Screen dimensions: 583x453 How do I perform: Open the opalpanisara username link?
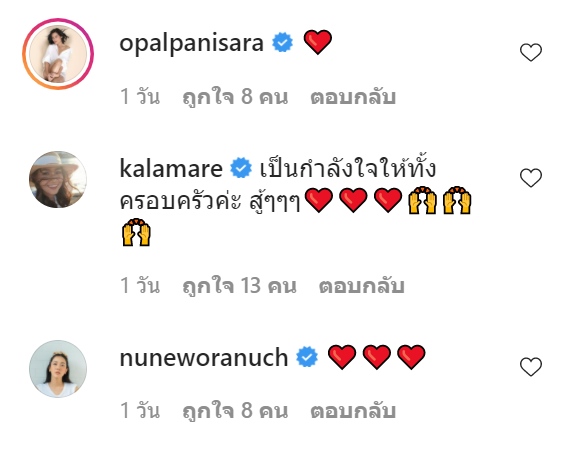click(191, 44)
